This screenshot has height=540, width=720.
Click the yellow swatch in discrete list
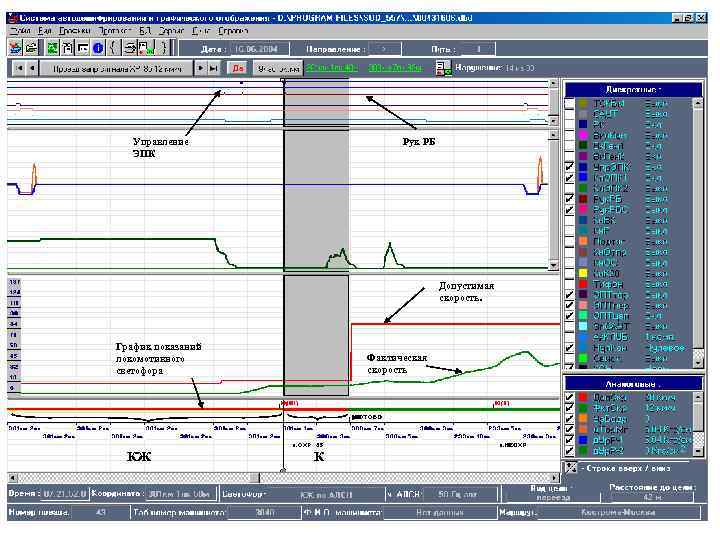(x=583, y=273)
